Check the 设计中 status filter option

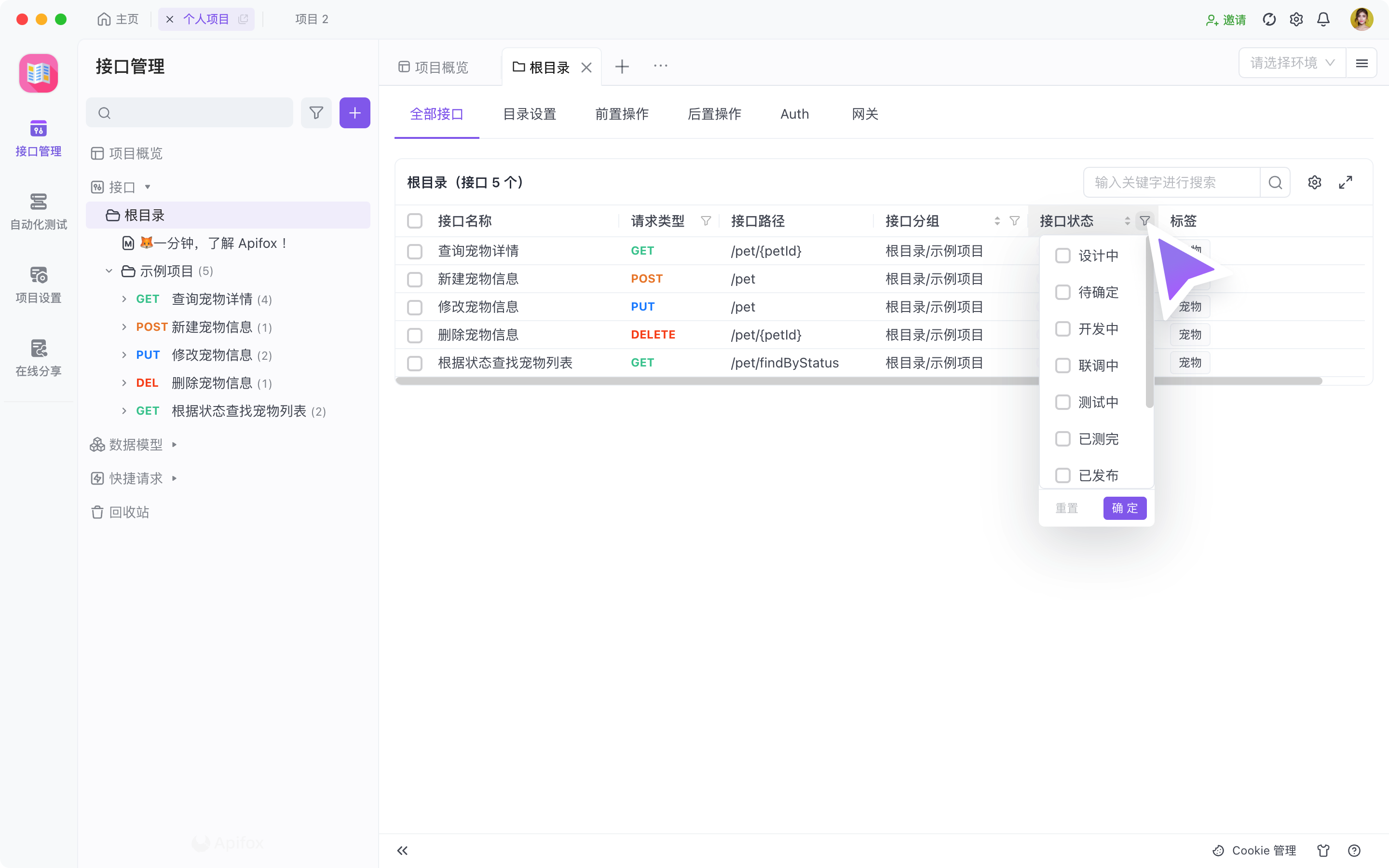1062,255
